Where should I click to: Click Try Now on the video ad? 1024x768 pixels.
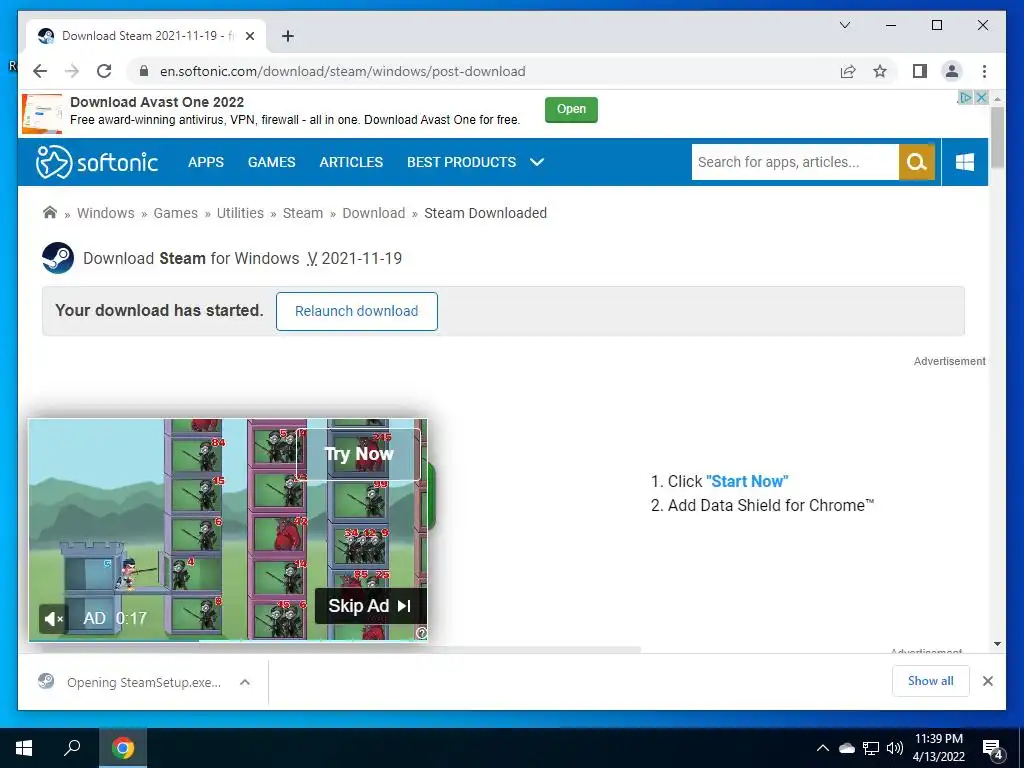click(359, 454)
